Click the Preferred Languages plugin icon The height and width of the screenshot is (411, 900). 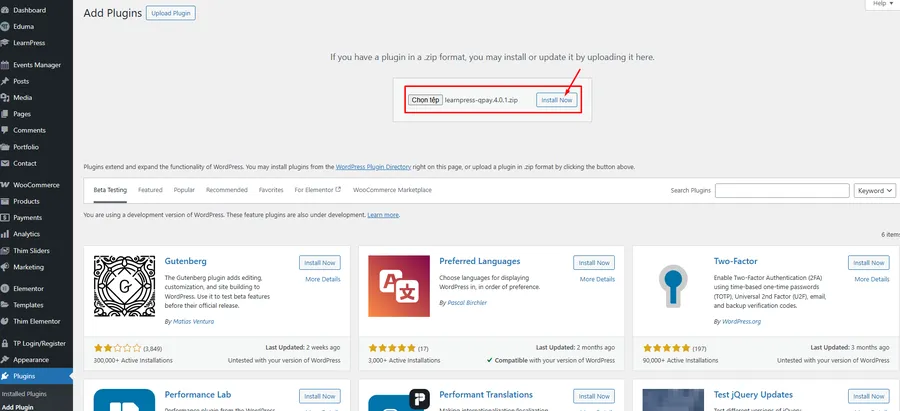point(398,286)
